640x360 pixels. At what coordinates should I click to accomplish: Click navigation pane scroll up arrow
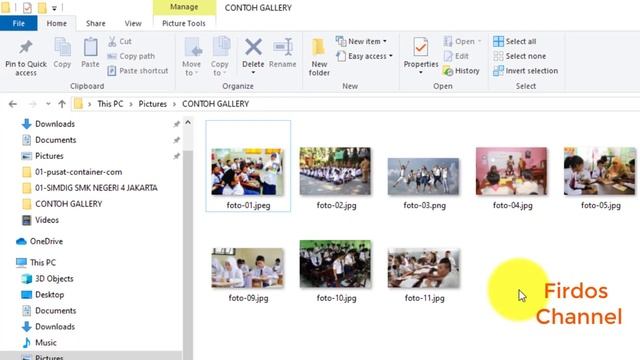[188, 122]
